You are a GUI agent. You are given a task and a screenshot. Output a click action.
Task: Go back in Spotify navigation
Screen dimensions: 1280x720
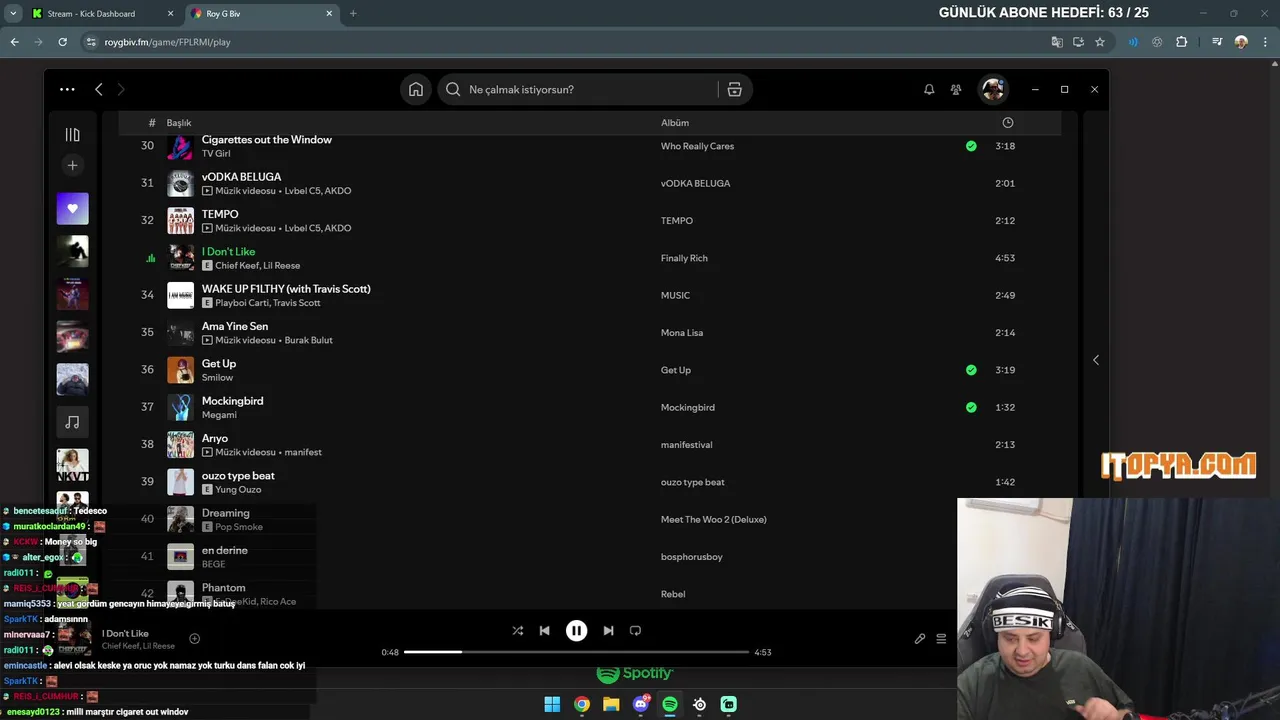click(x=98, y=89)
